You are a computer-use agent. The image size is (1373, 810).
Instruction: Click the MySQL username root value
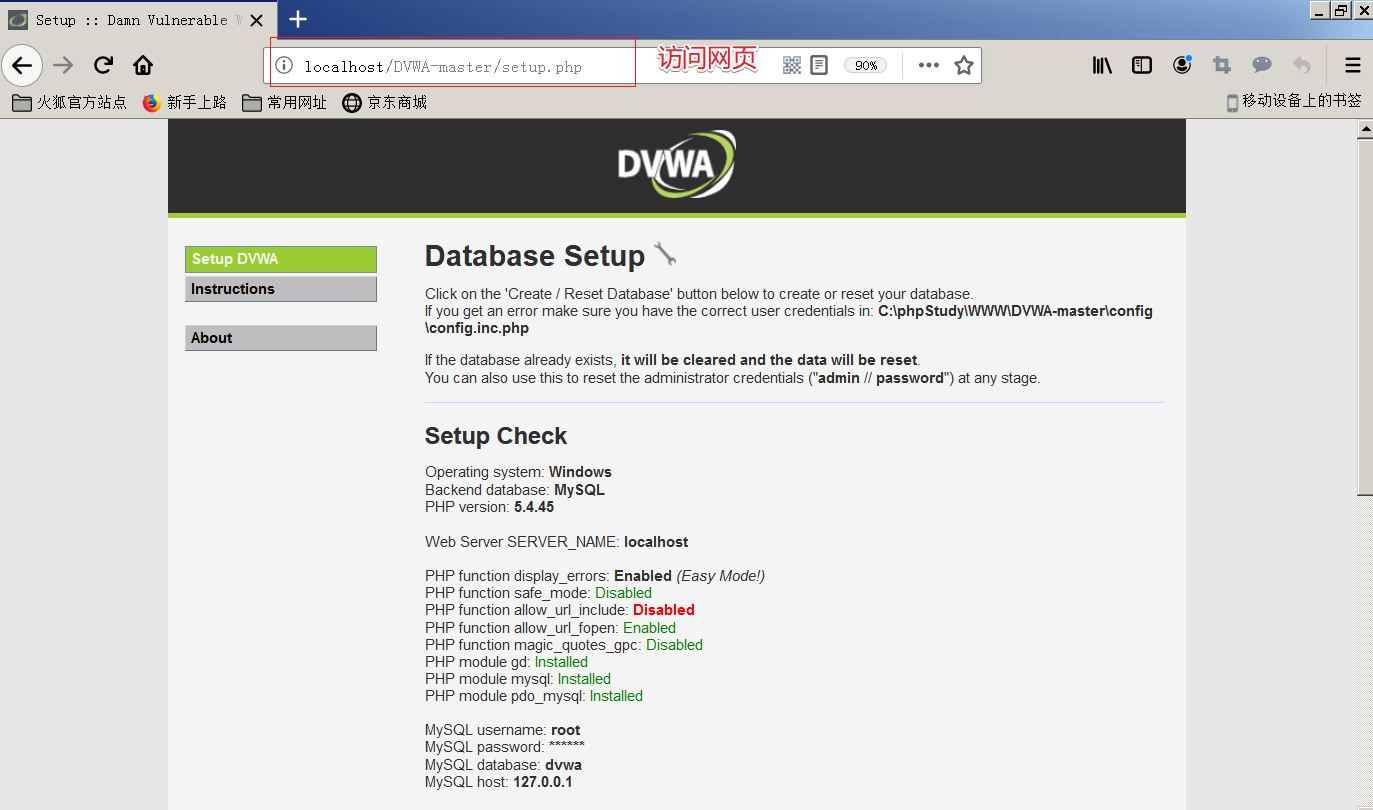(565, 730)
